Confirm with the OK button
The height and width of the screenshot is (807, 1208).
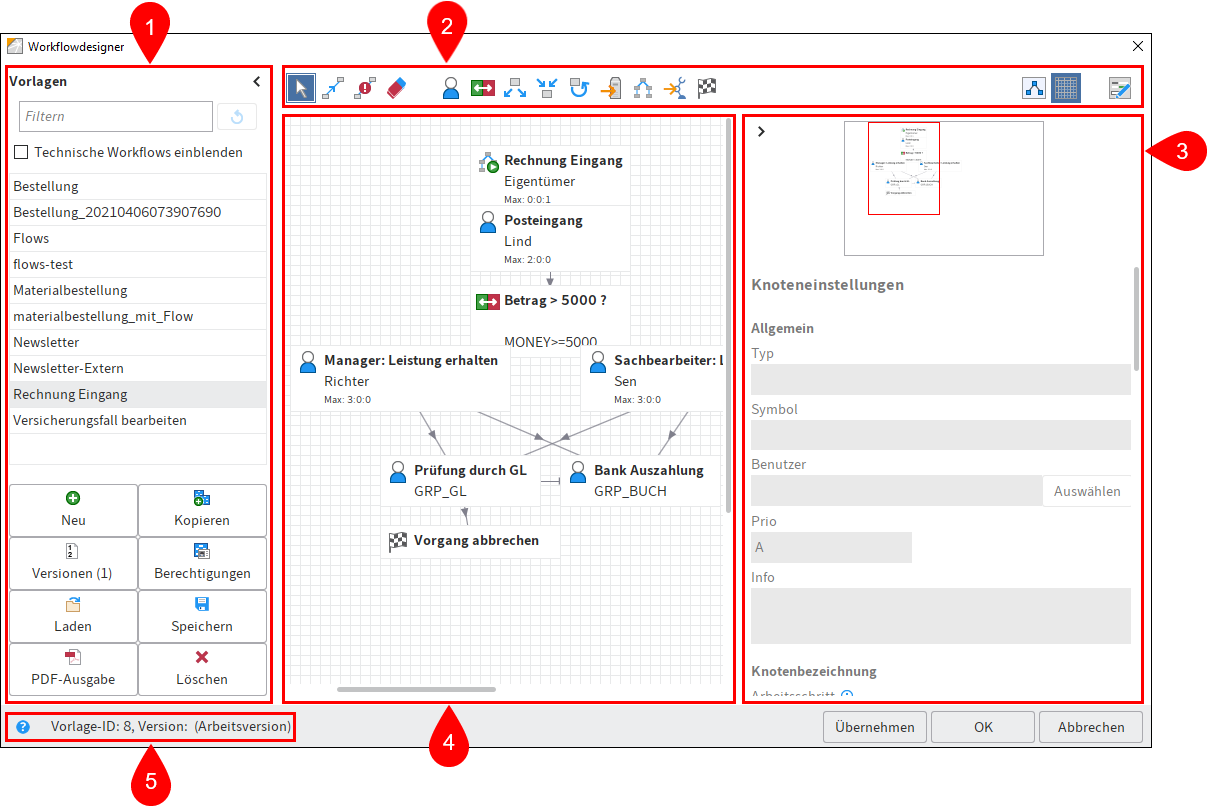point(983,727)
